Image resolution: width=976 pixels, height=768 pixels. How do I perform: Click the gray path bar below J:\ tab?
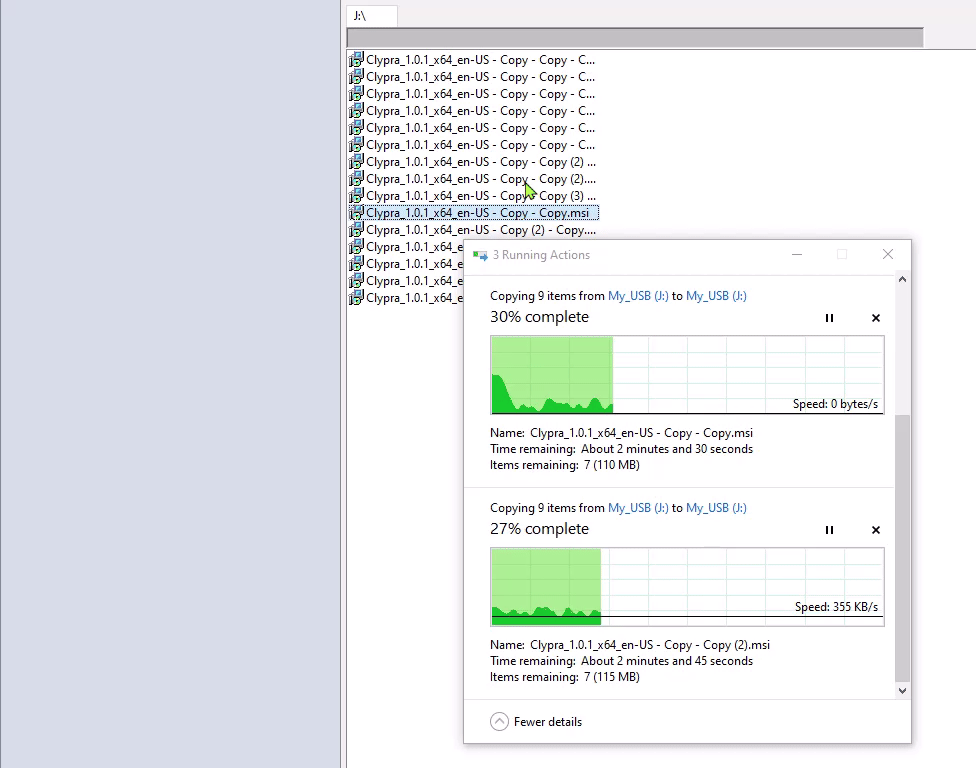(635, 38)
